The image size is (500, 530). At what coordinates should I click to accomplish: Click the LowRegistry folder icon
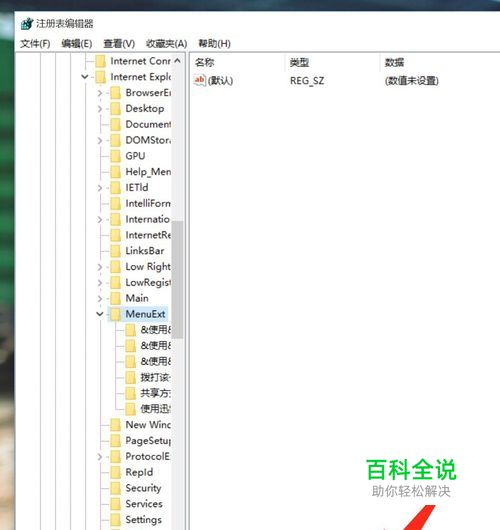point(116,283)
